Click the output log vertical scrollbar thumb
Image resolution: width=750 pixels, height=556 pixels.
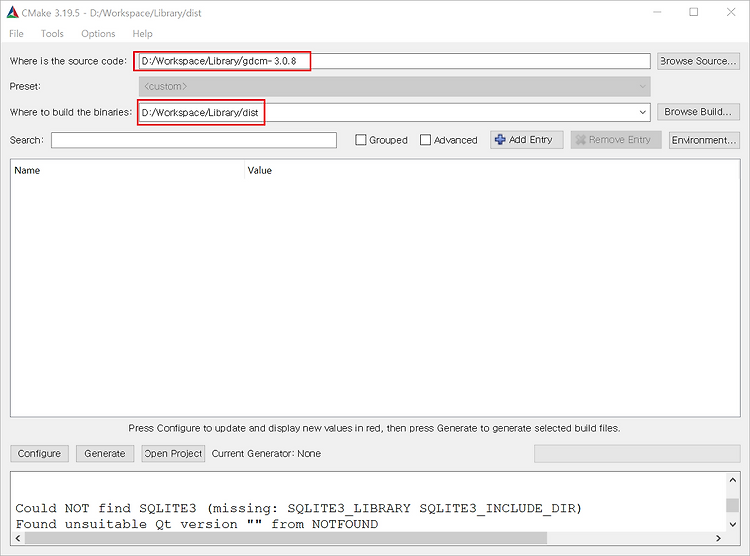[x=732, y=505]
